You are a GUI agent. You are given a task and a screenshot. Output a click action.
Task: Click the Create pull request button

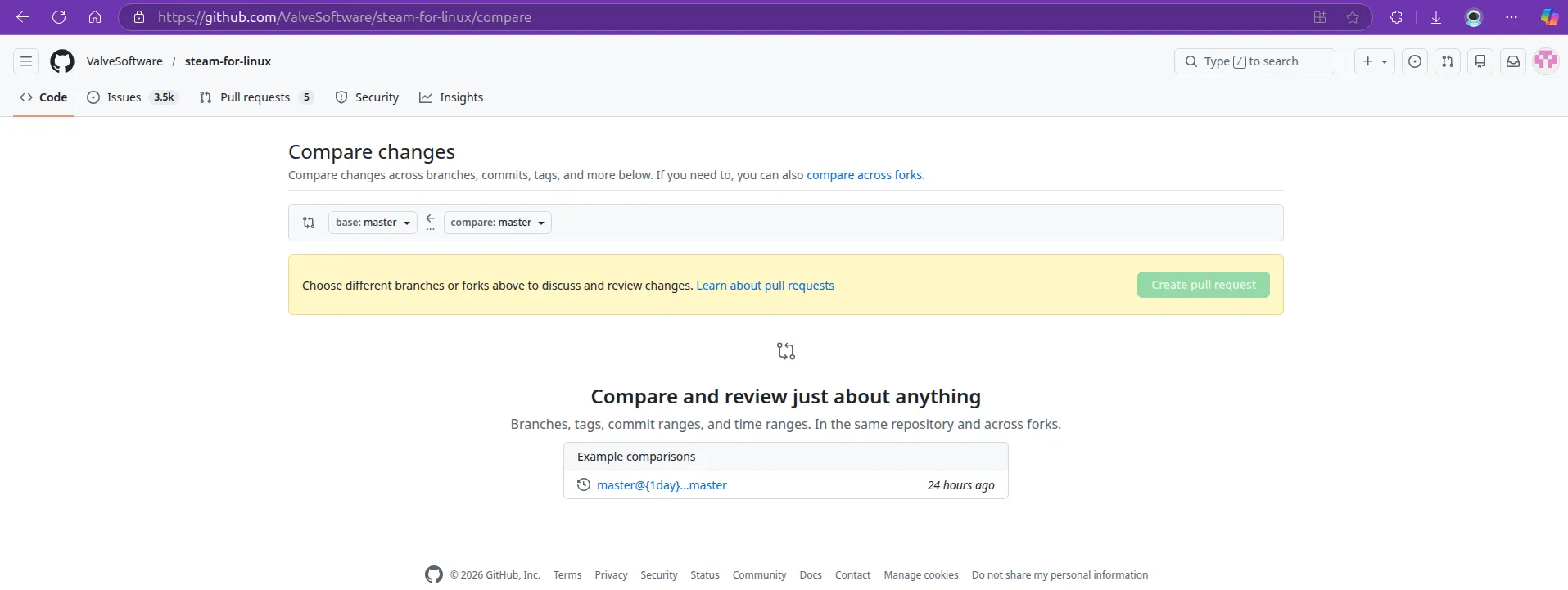[1204, 285]
